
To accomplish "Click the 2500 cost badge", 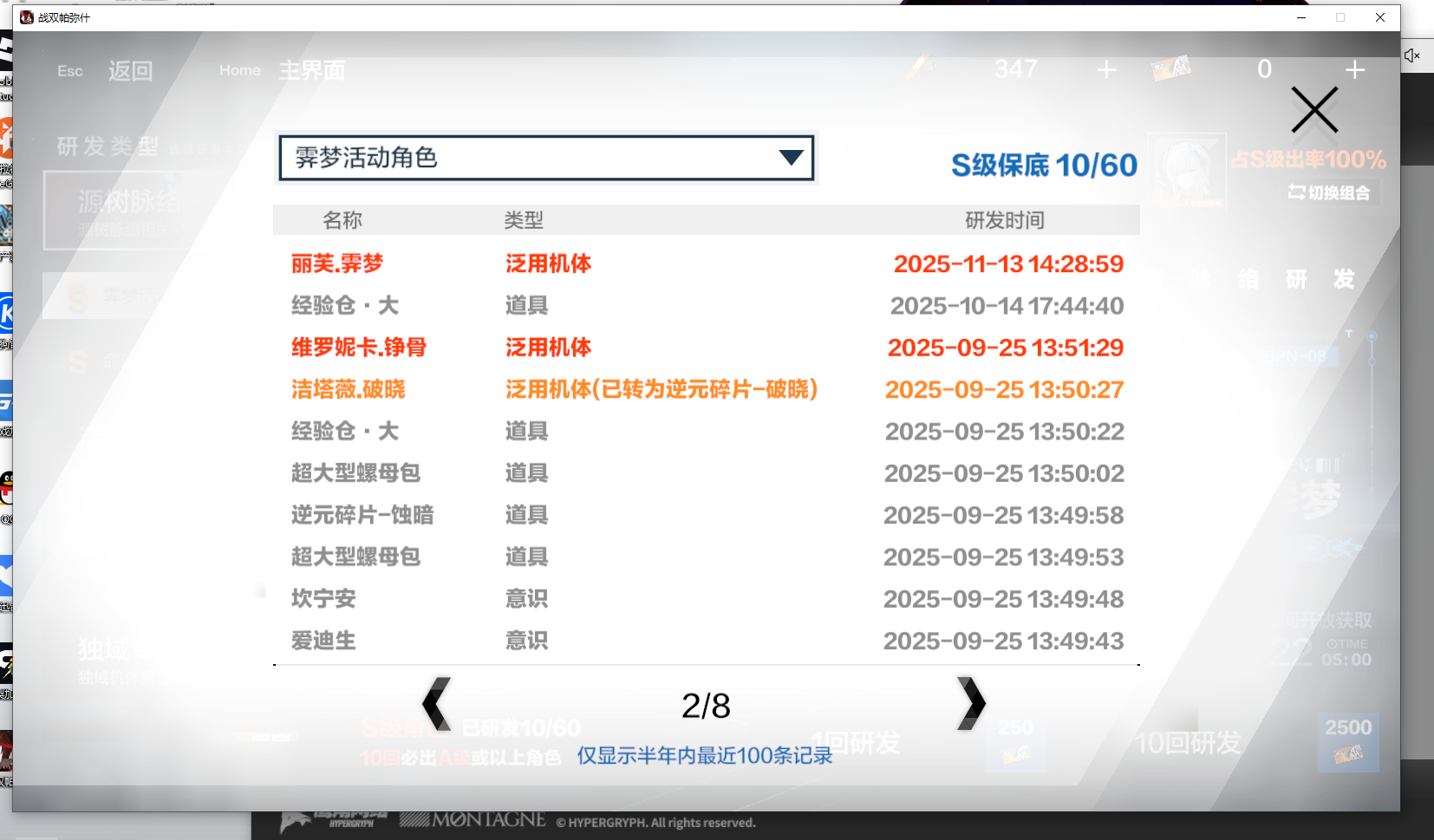I will [x=1348, y=742].
